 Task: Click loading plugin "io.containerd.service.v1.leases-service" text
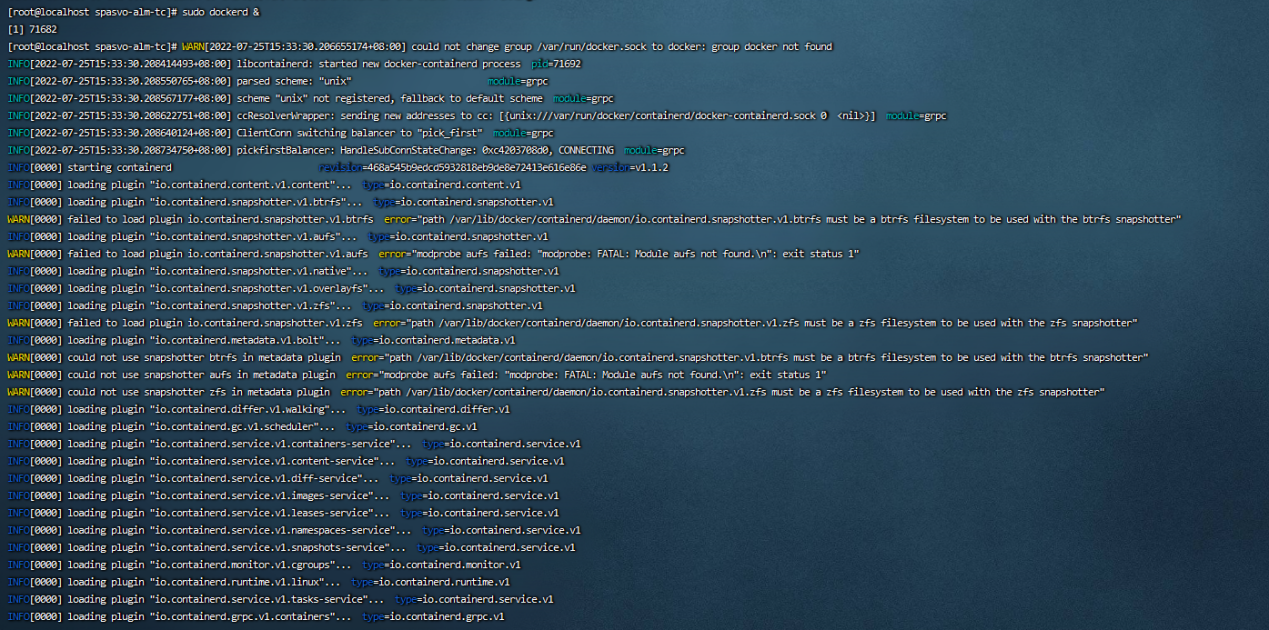228,513
